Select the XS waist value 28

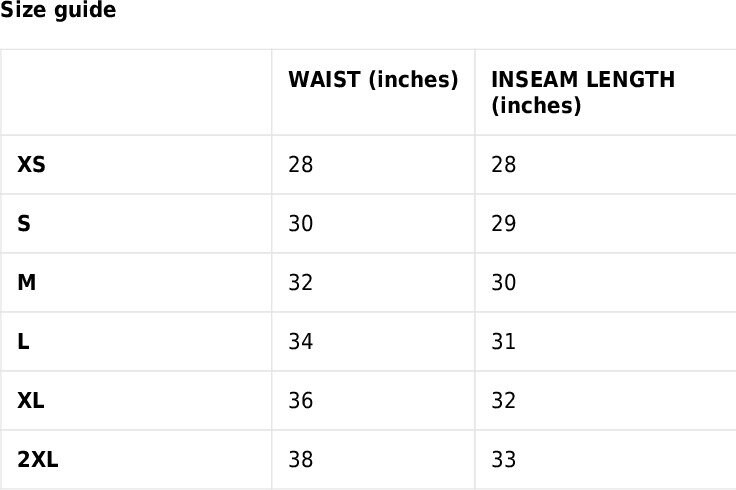coord(300,165)
